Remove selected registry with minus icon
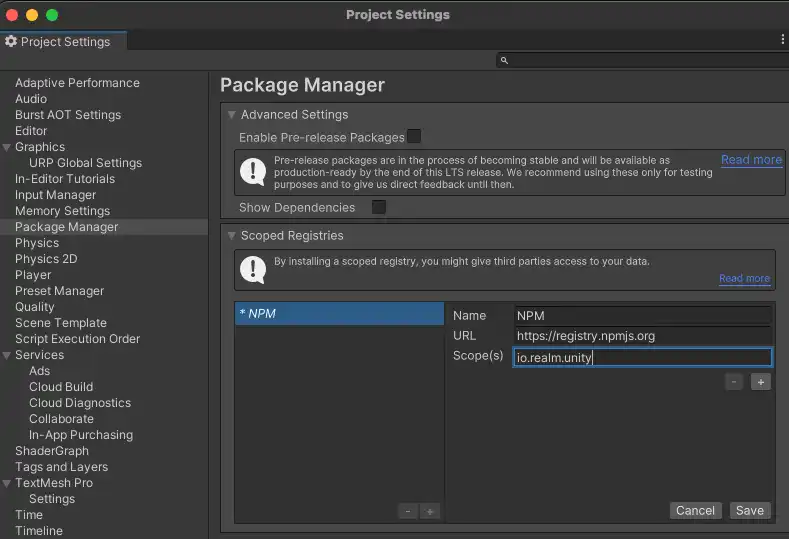Viewport: 789px width, 539px height. pos(407,511)
